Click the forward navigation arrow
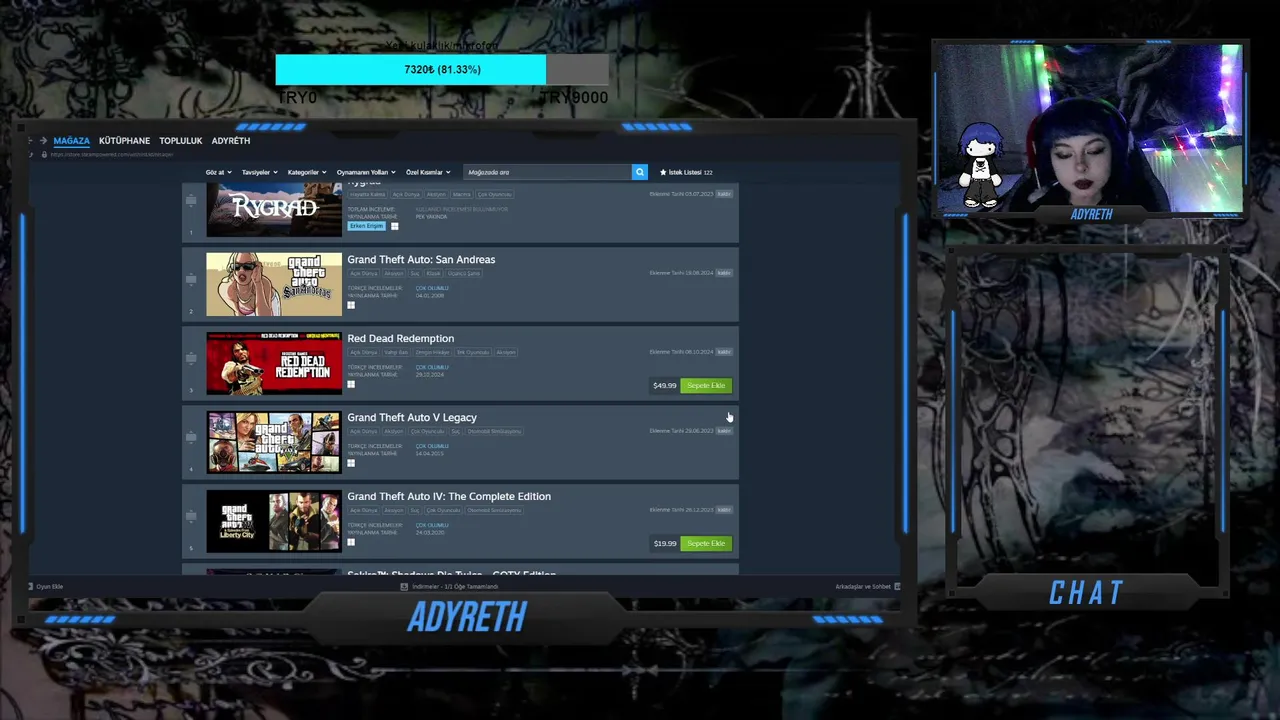This screenshot has width=1280, height=720. click(43, 141)
